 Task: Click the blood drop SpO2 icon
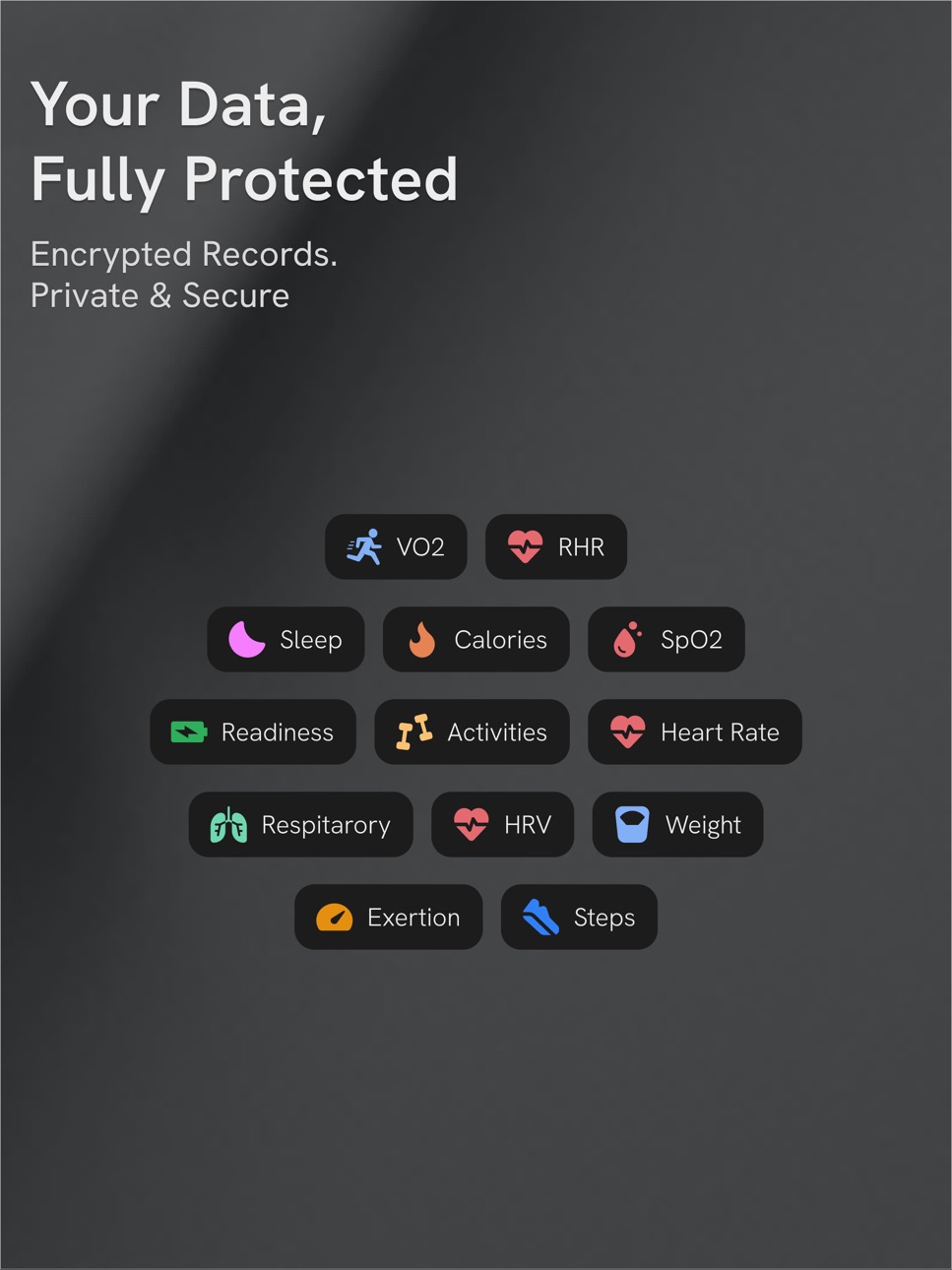(627, 639)
